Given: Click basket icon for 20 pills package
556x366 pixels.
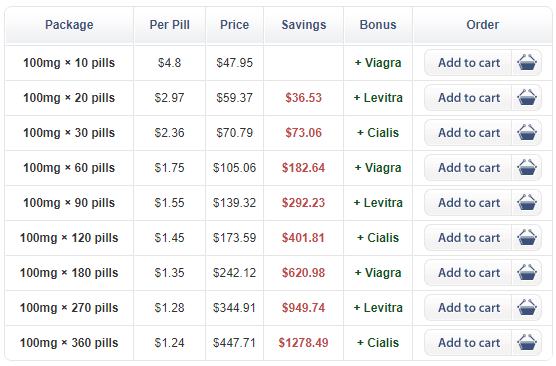Looking at the screenshot, I should pyautogui.click(x=527, y=98).
